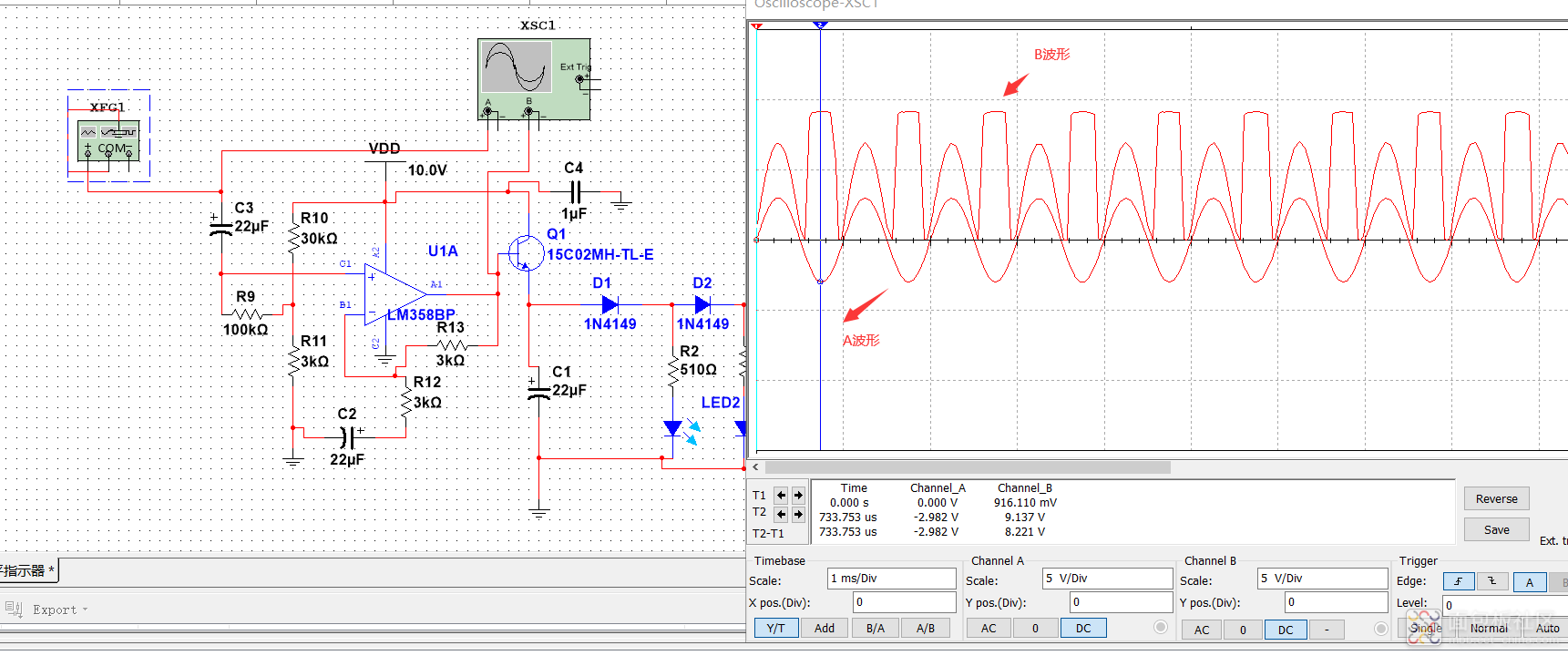The image size is (1568, 656).
Task: Select capacitor C2 22µF
Action: pos(347,437)
